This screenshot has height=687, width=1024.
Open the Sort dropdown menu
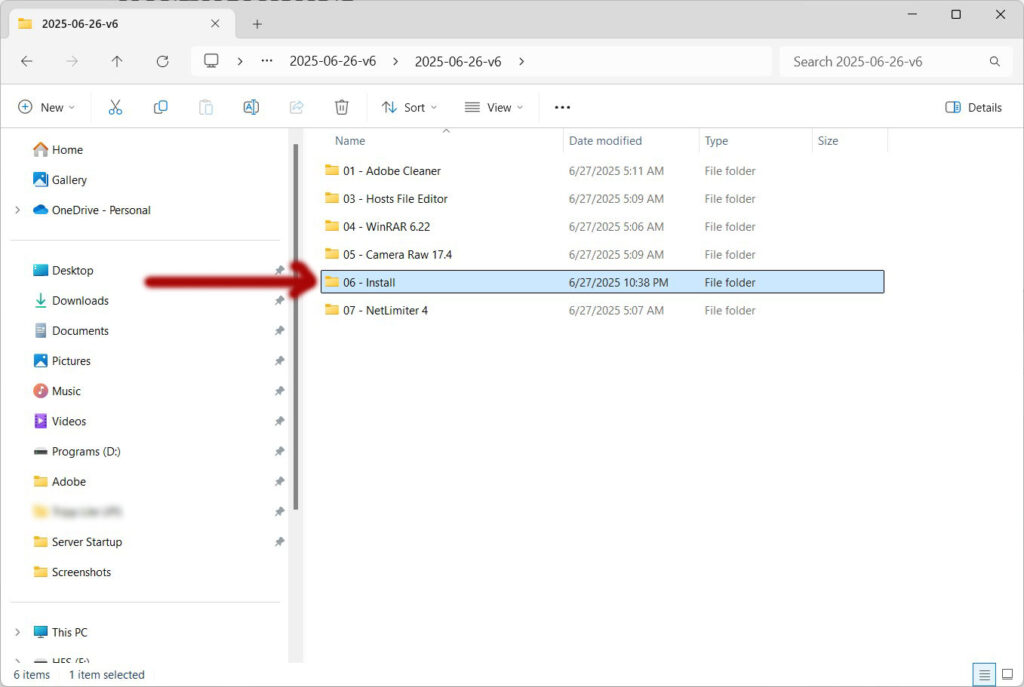(x=409, y=107)
